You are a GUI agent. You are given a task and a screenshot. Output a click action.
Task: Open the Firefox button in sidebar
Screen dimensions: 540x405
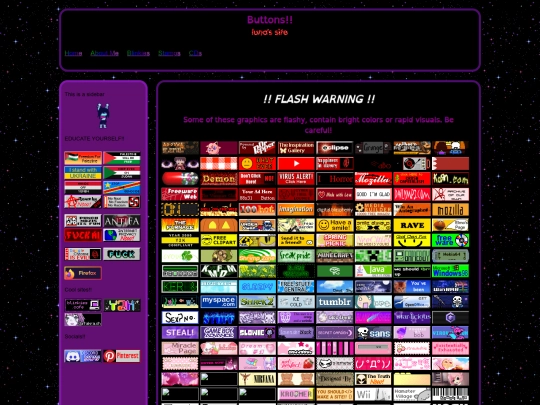tap(83, 273)
